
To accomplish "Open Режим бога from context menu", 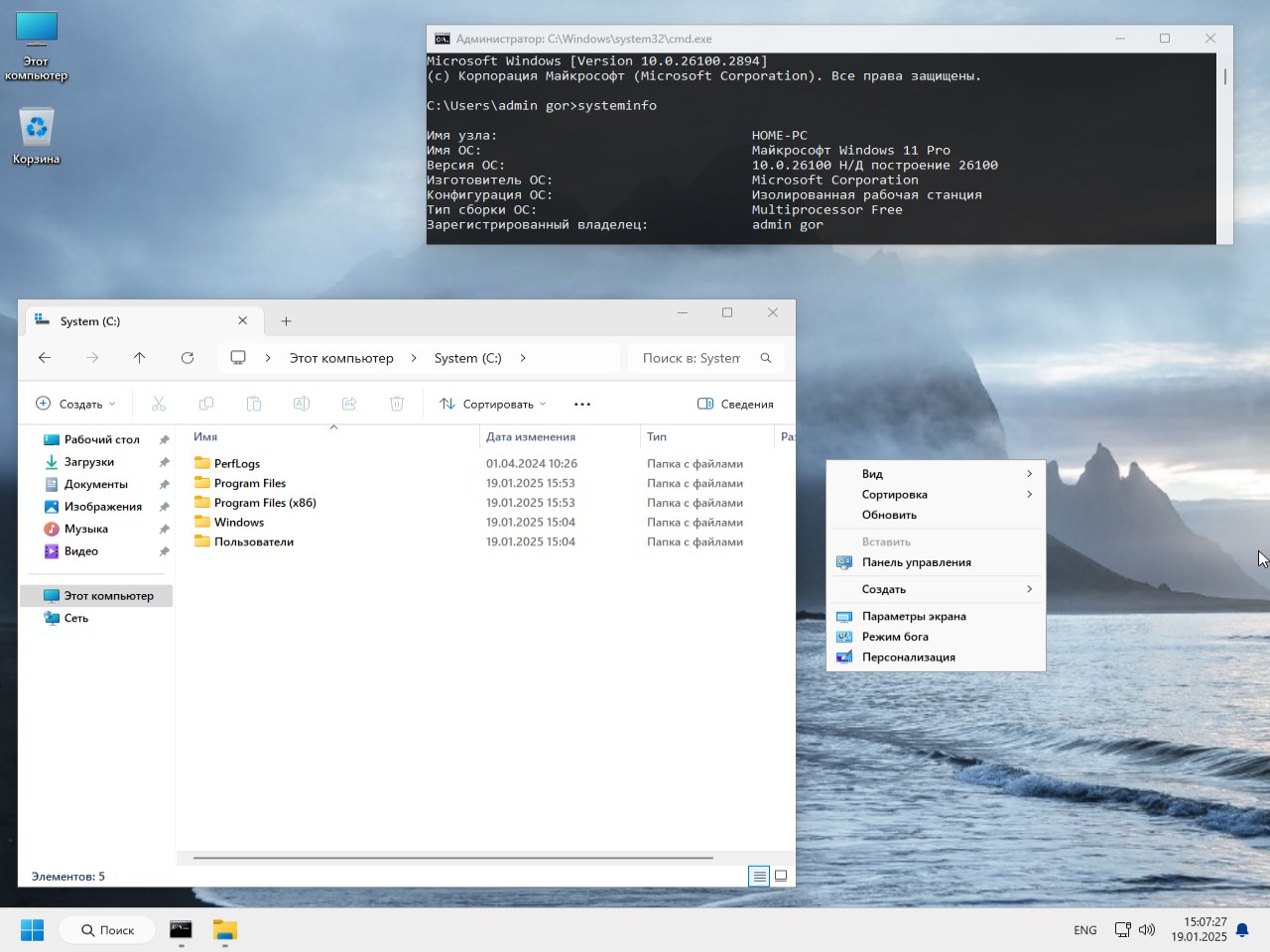I will coord(936,637).
